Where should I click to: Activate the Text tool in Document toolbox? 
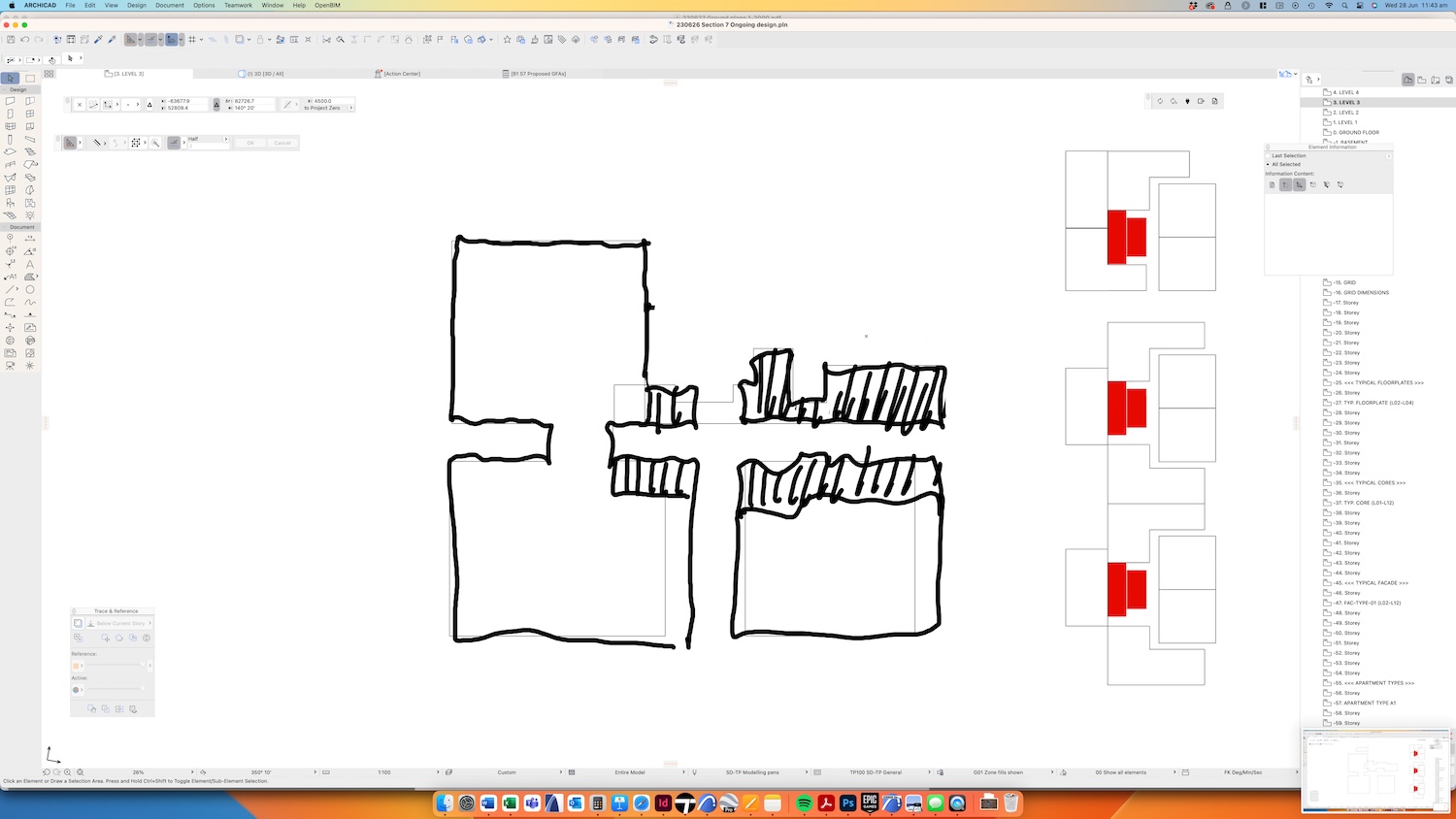tap(30, 264)
